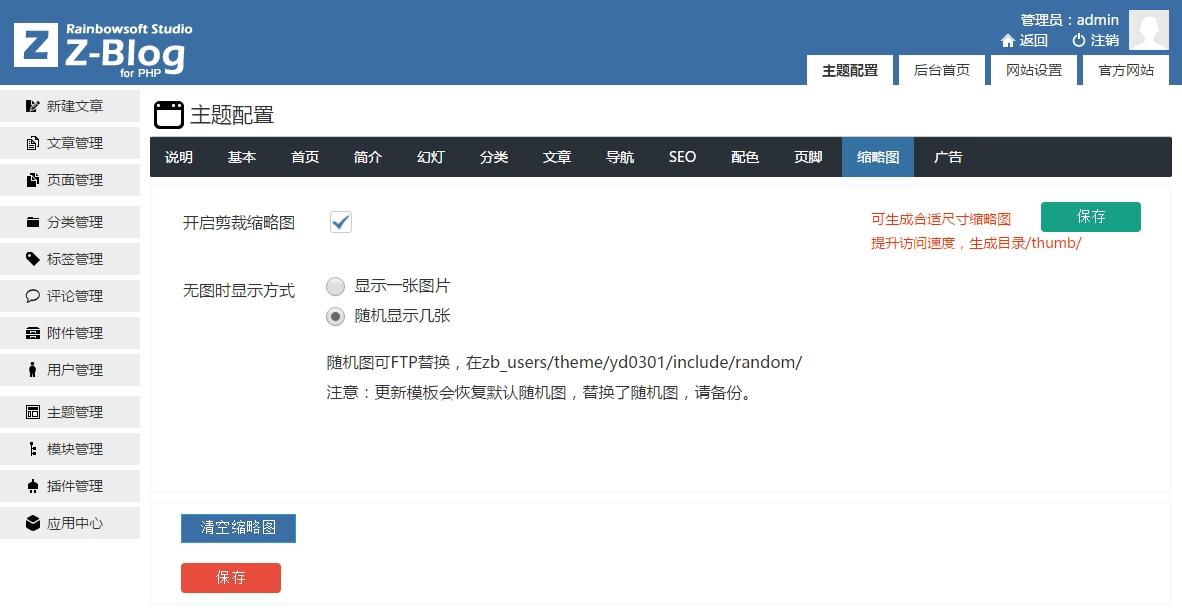Switch to the SEO tab
This screenshot has height=613, width=1182.
(682, 157)
